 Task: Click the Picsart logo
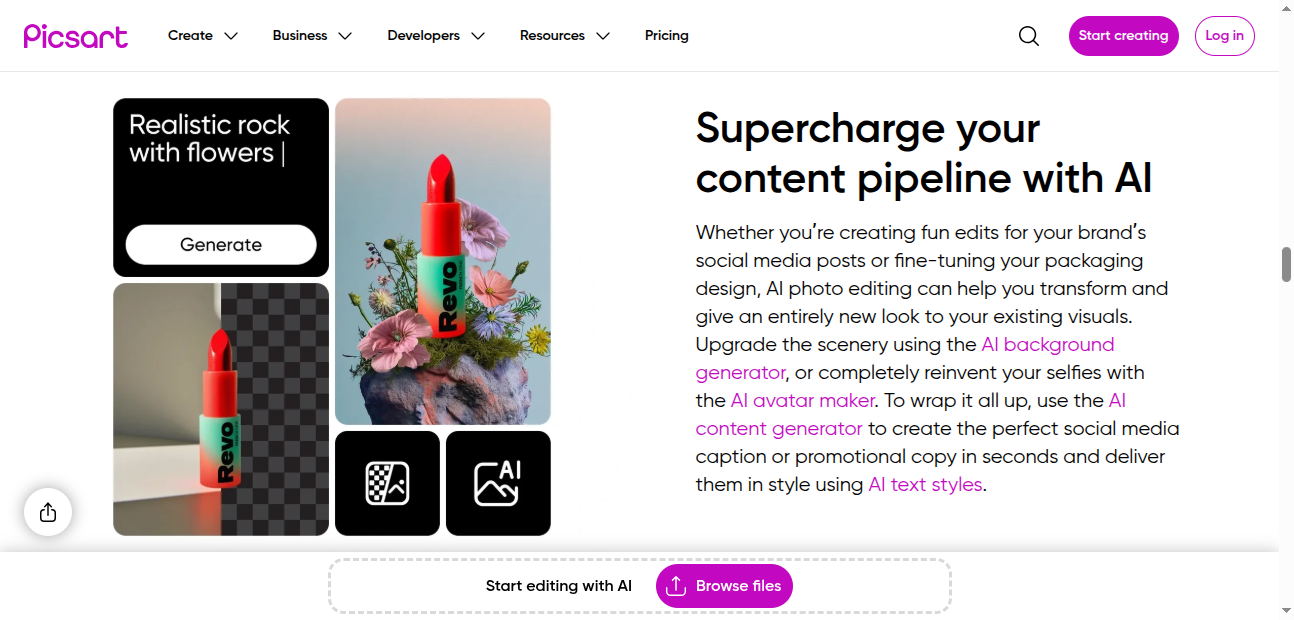click(x=76, y=36)
